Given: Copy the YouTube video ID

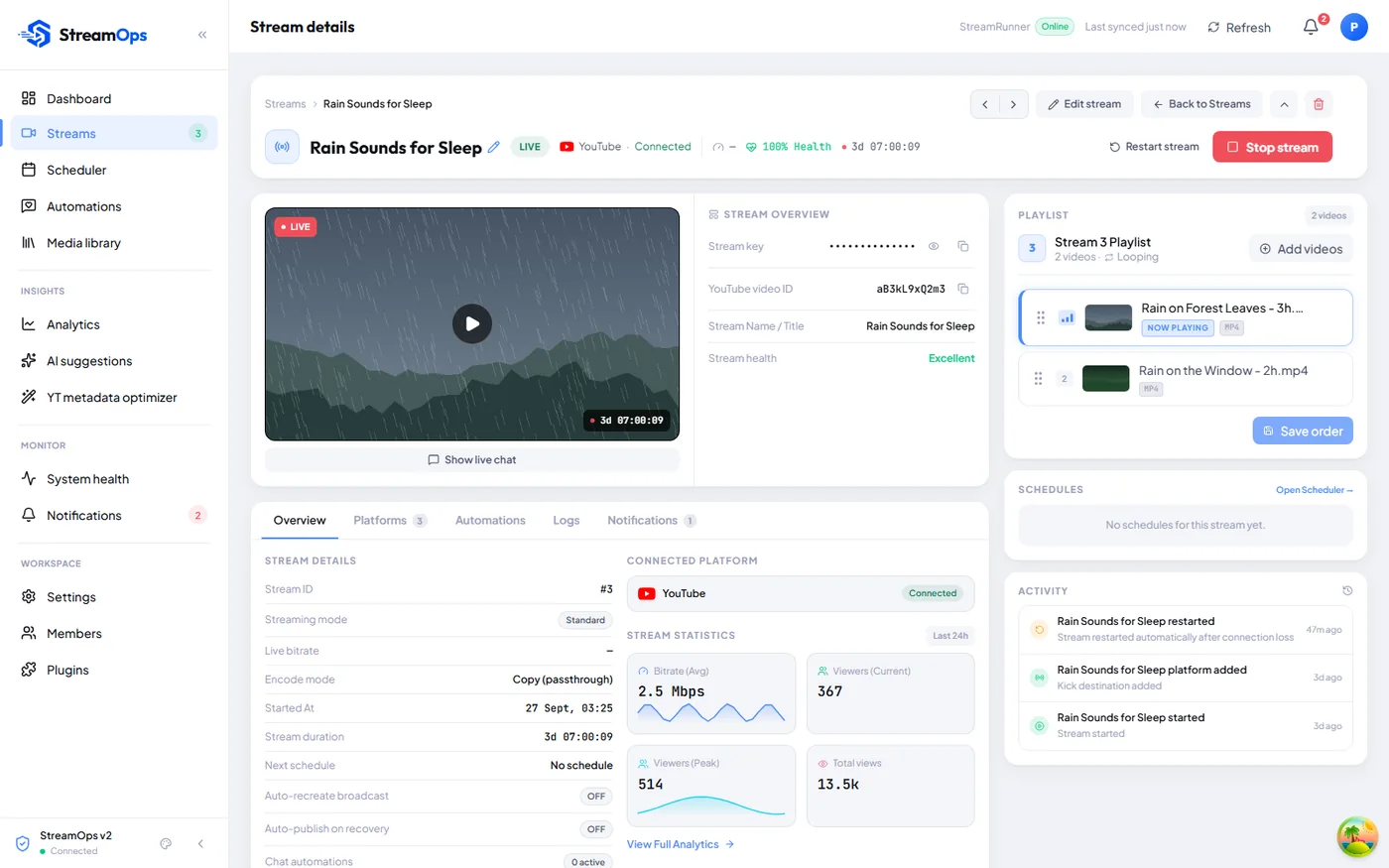Looking at the screenshot, I should coord(962,289).
